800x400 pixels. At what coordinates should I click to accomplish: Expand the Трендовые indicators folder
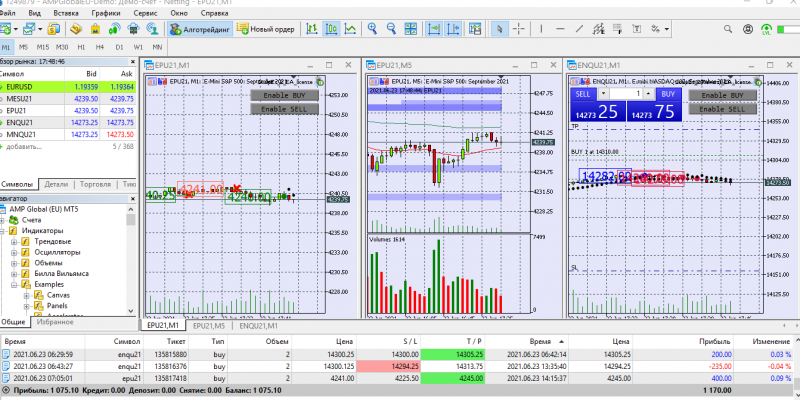[14, 242]
